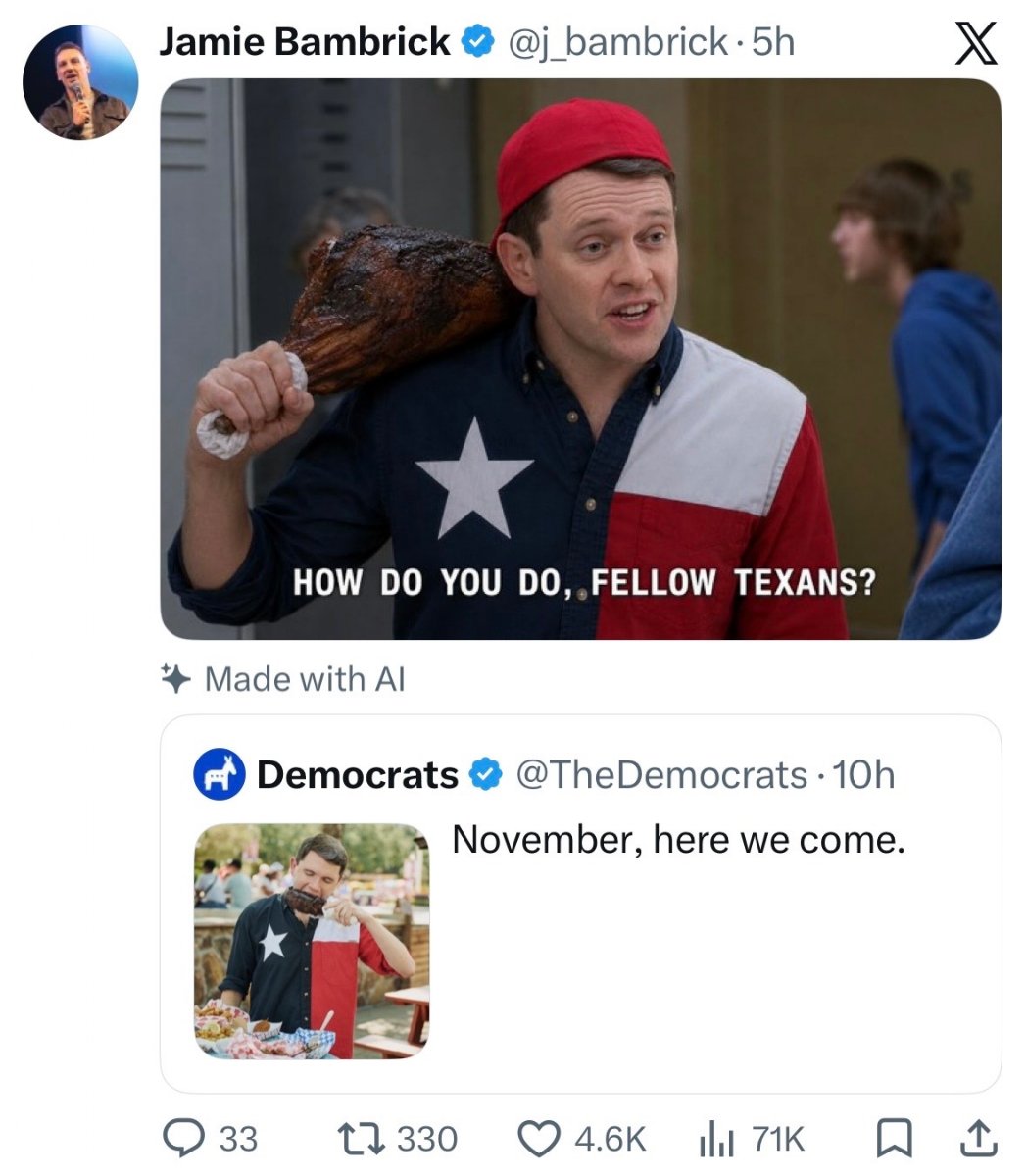Image resolution: width=1026 pixels, height=1176 pixels.
Task: Like the post with the heart icon
Action: tap(537, 1138)
